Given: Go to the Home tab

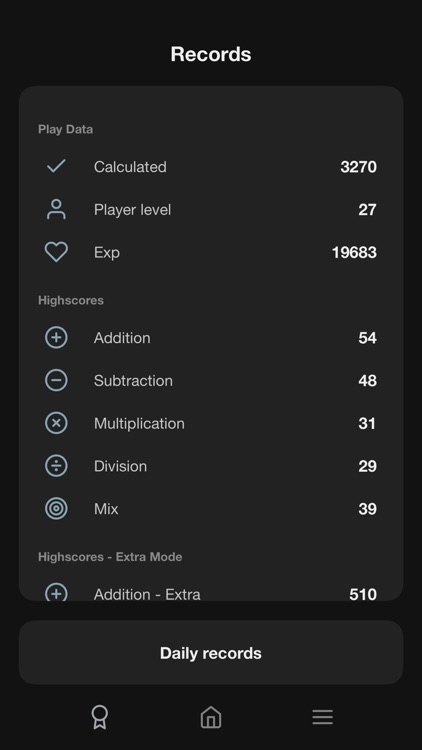Looking at the screenshot, I should [211, 717].
